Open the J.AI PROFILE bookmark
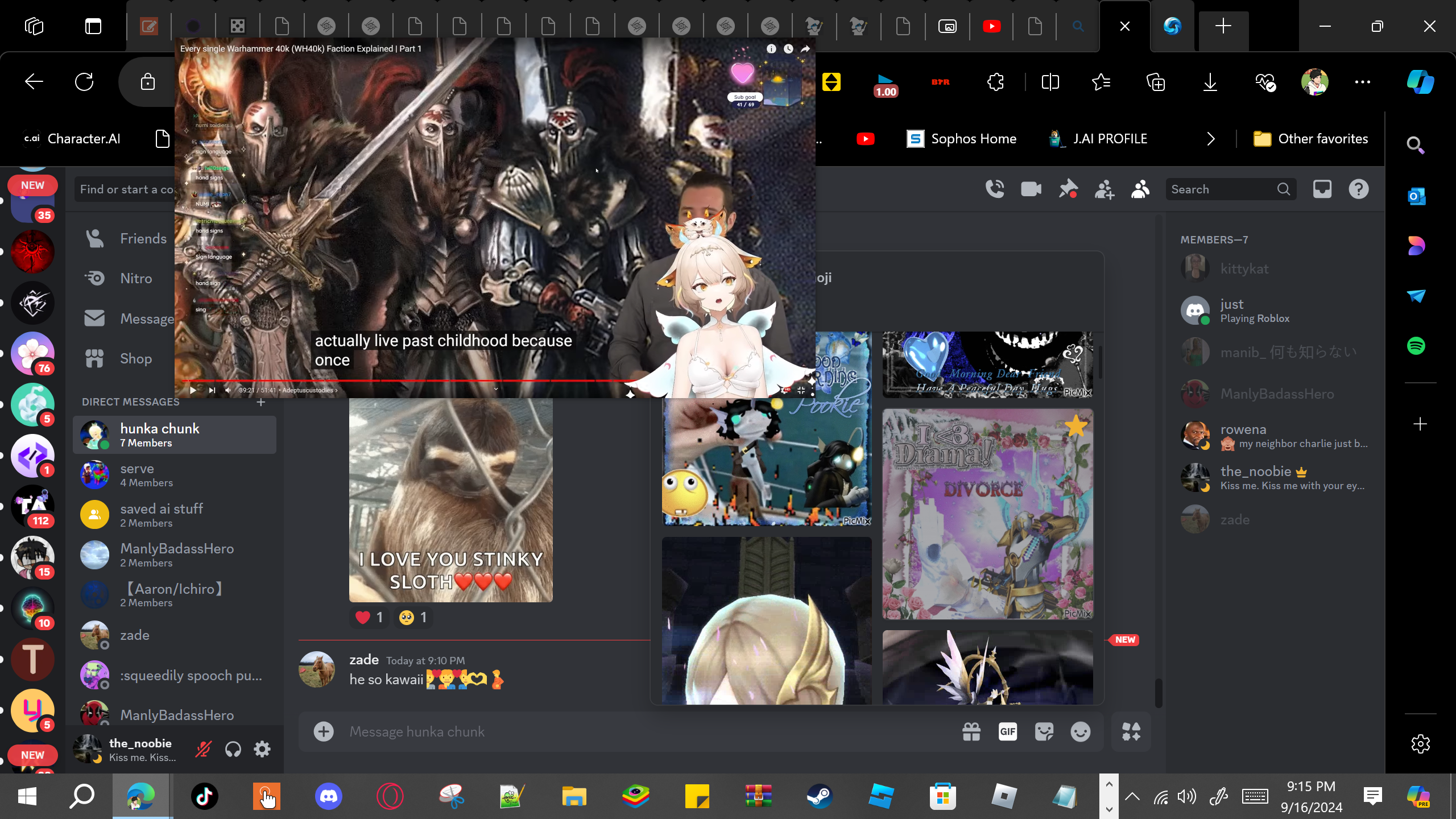Image resolution: width=1456 pixels, height=819 pixels. 1098,139
